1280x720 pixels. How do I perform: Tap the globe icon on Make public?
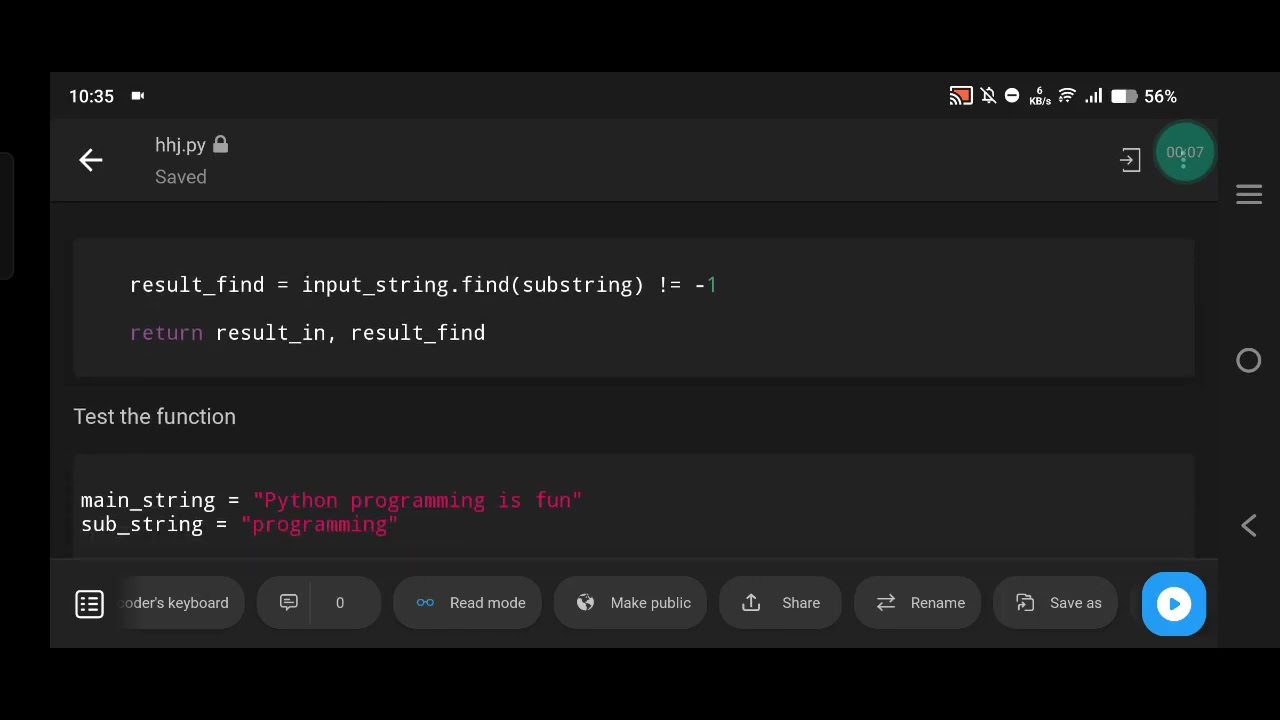(x=586, y=602)
